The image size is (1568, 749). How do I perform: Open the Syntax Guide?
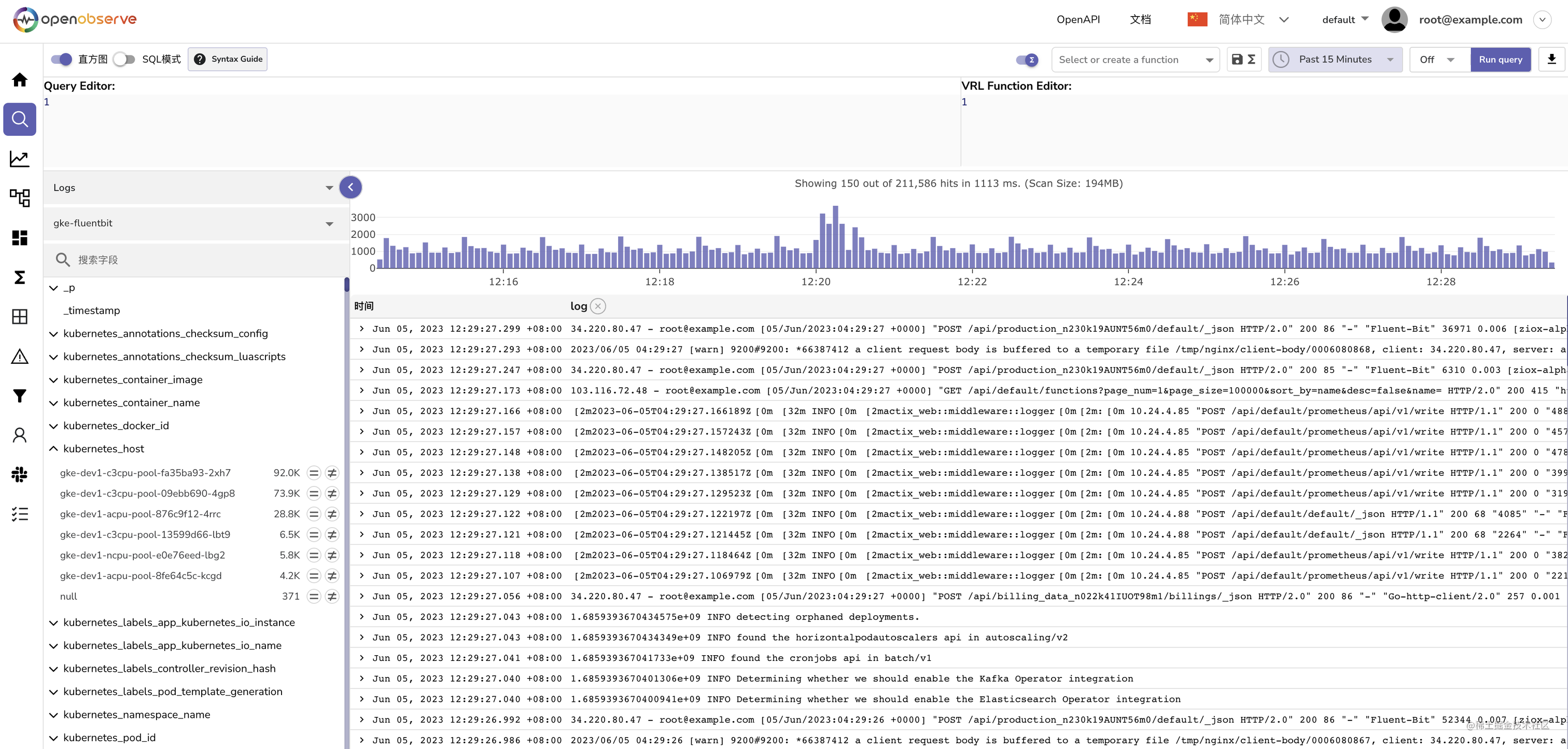[x=228, y=59]
